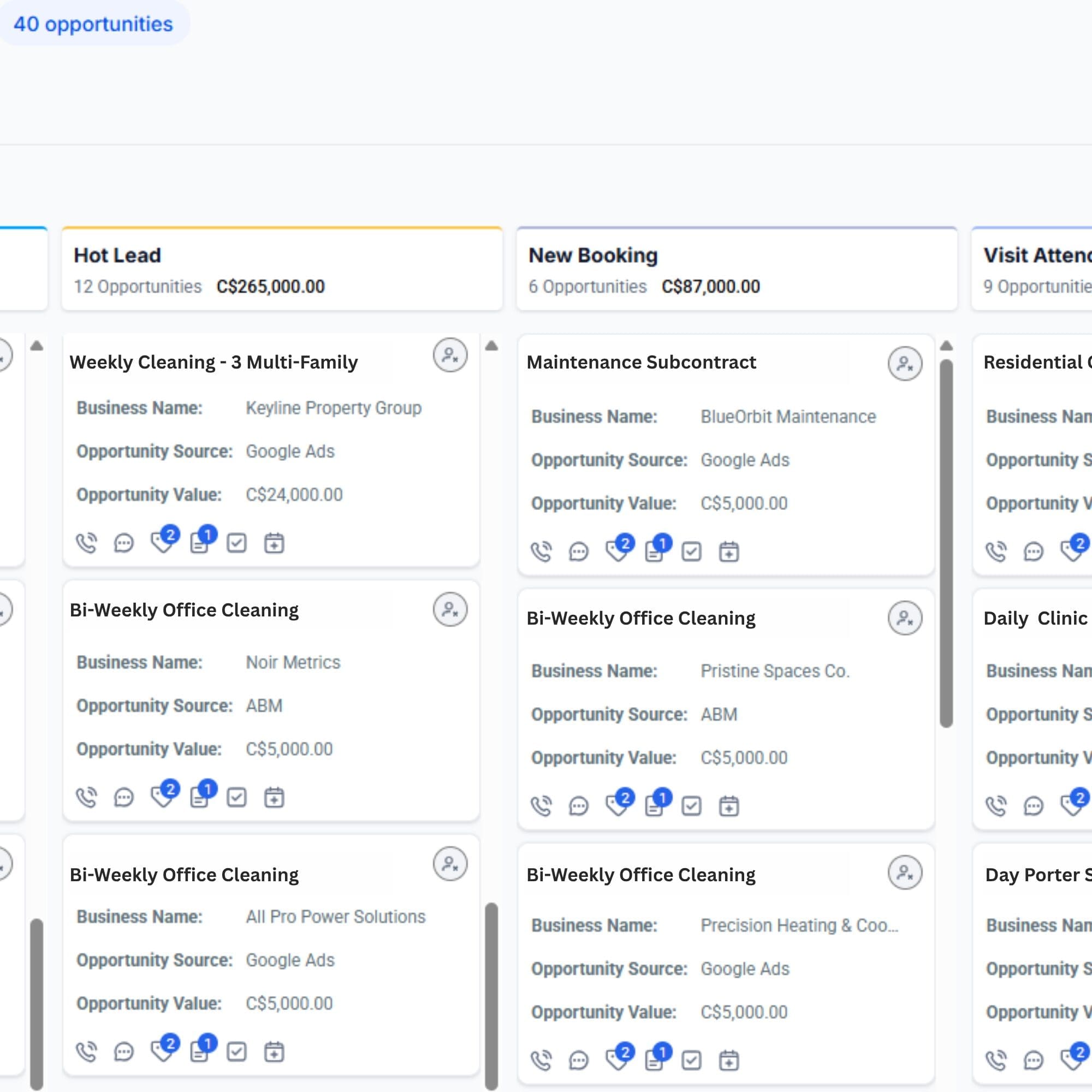Book appointment for All Pro Power Solutions
1092x1092 pixels.
pyautogui.click(x=274, y=1052)
